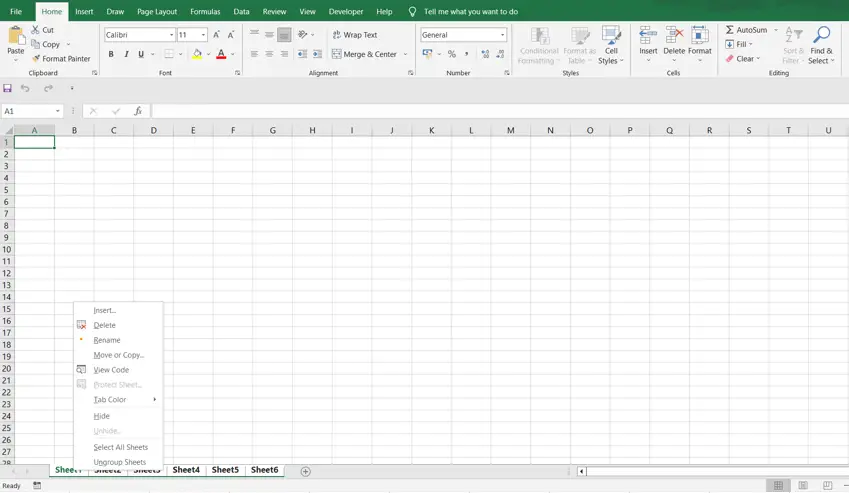Increase font size with the larger A icon
The height and width of the screenshot is (493, 849).
pyautogui.click(x=216, y=35)
